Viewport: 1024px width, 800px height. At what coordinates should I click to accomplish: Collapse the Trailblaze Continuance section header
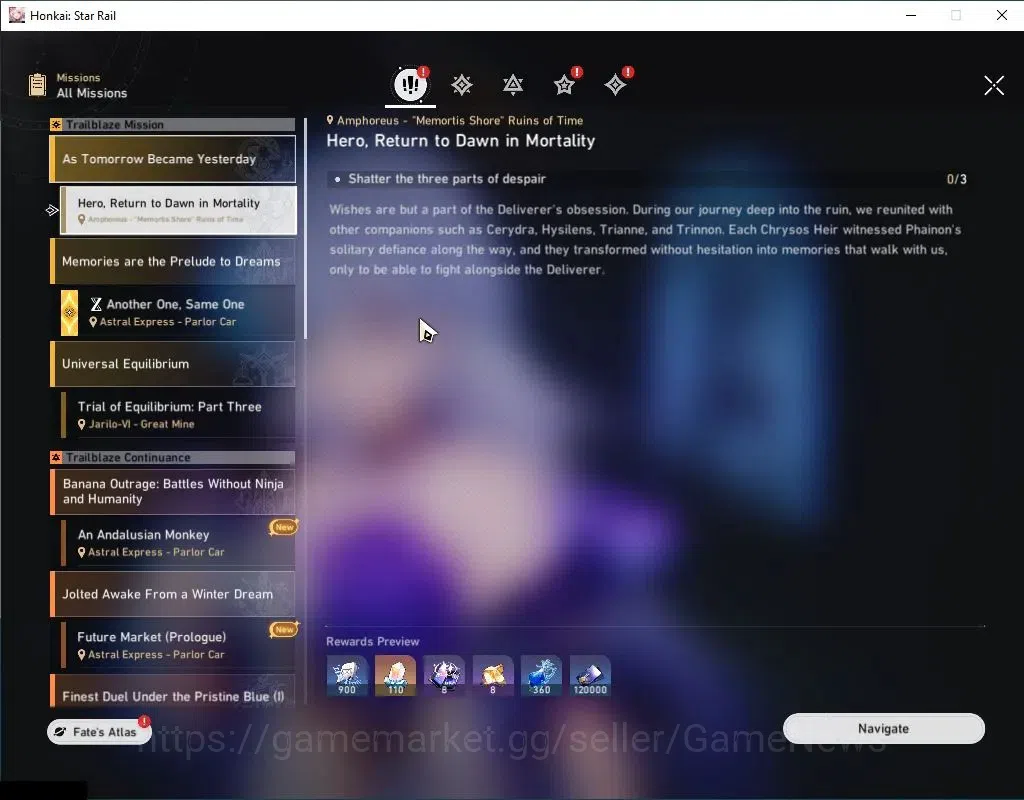[172, 458]
